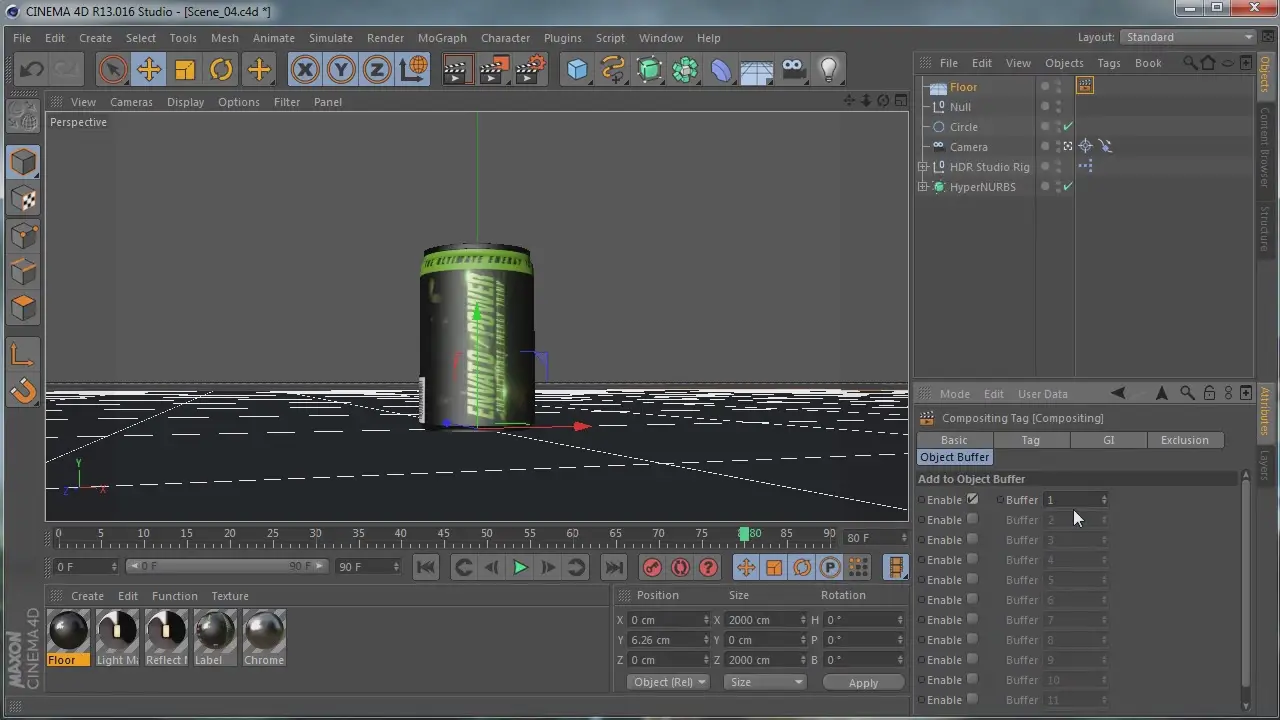Select the Move tool in top toolbar

(x=149, y=69)
